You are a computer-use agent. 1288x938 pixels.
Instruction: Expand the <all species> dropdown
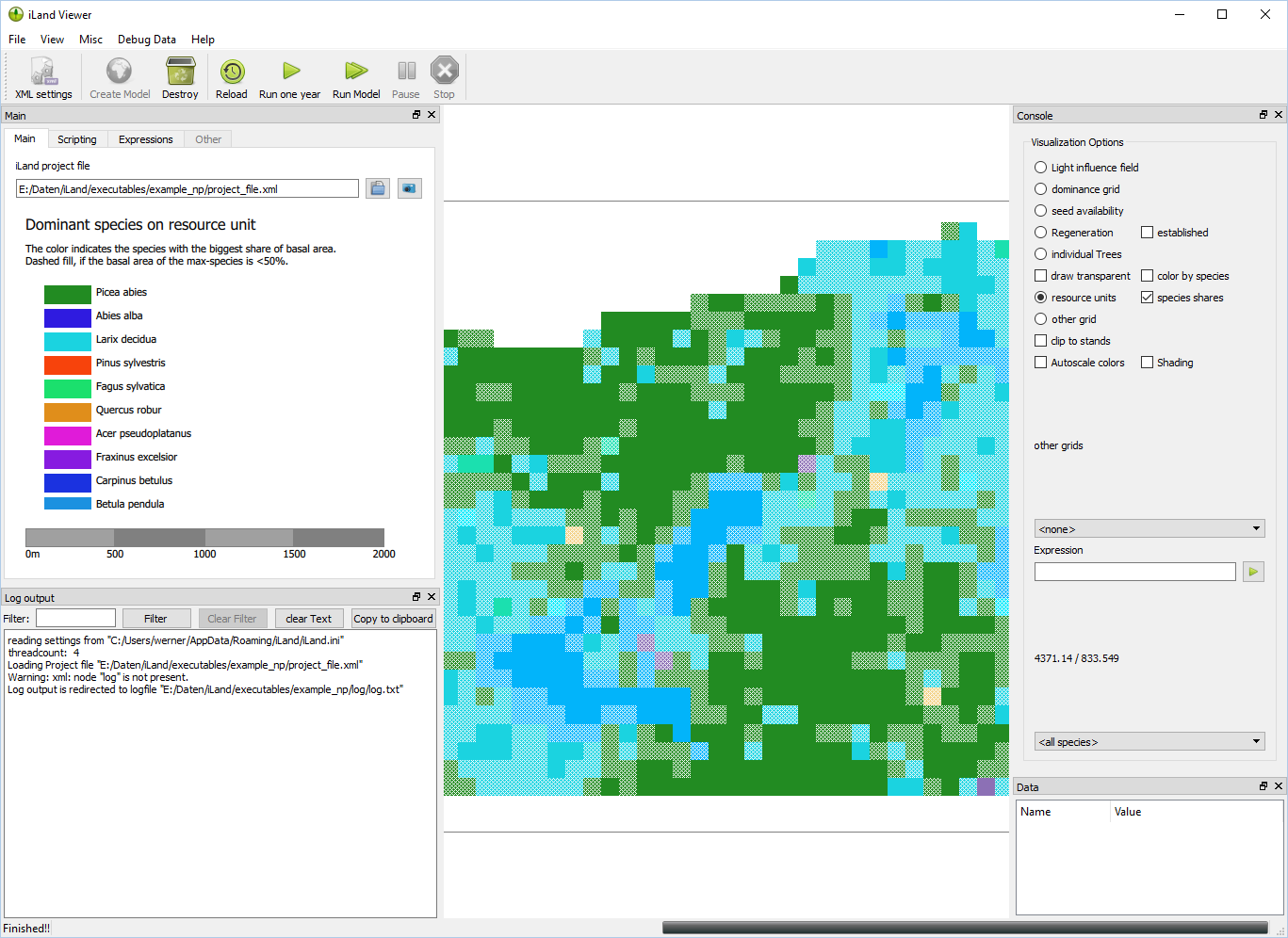click(1149, 741)
